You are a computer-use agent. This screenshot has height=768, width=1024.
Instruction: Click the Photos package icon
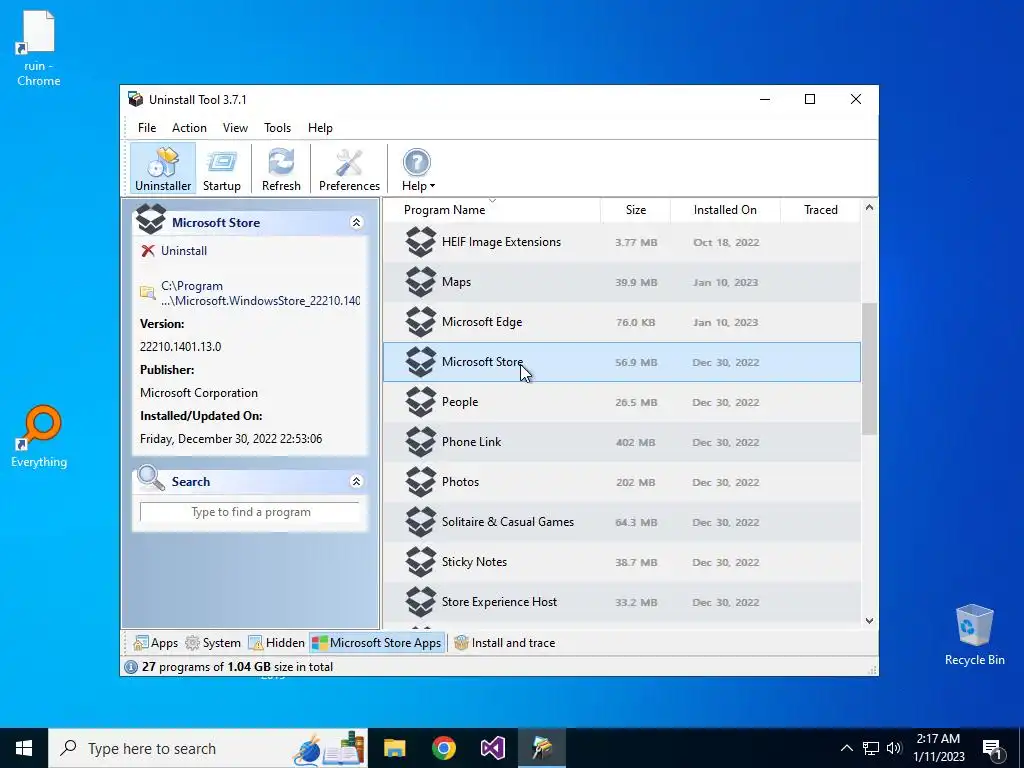421,482
